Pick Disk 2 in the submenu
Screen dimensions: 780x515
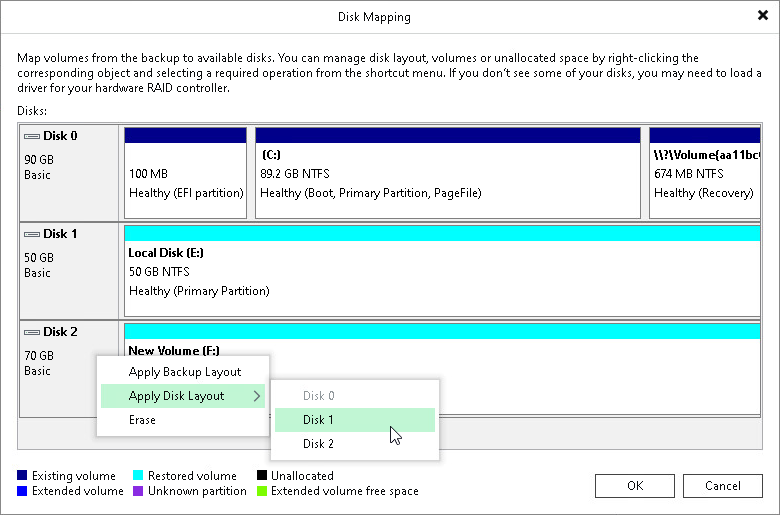[355, 443]
